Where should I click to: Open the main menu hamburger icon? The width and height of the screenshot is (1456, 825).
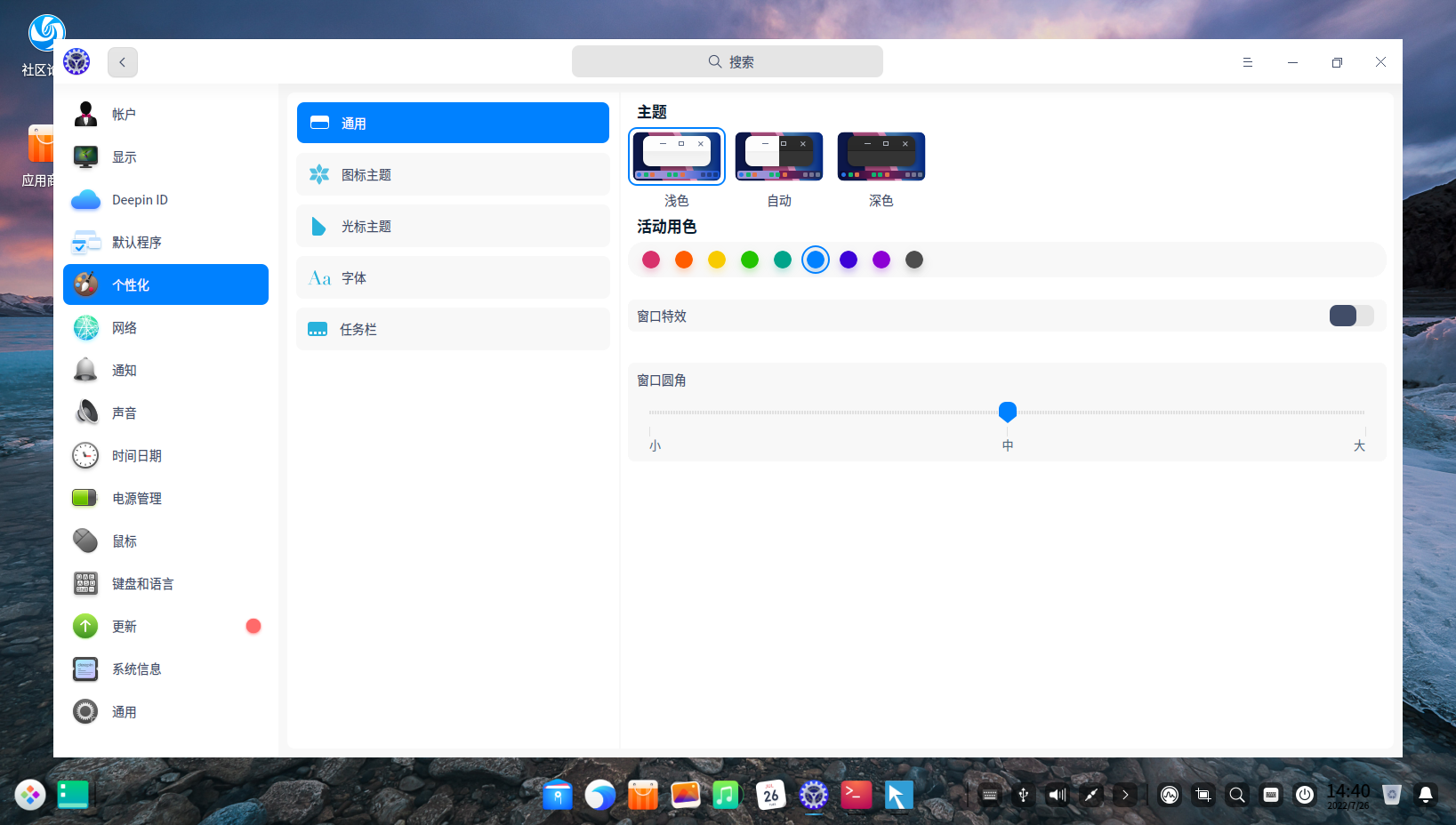[1247, 62]
